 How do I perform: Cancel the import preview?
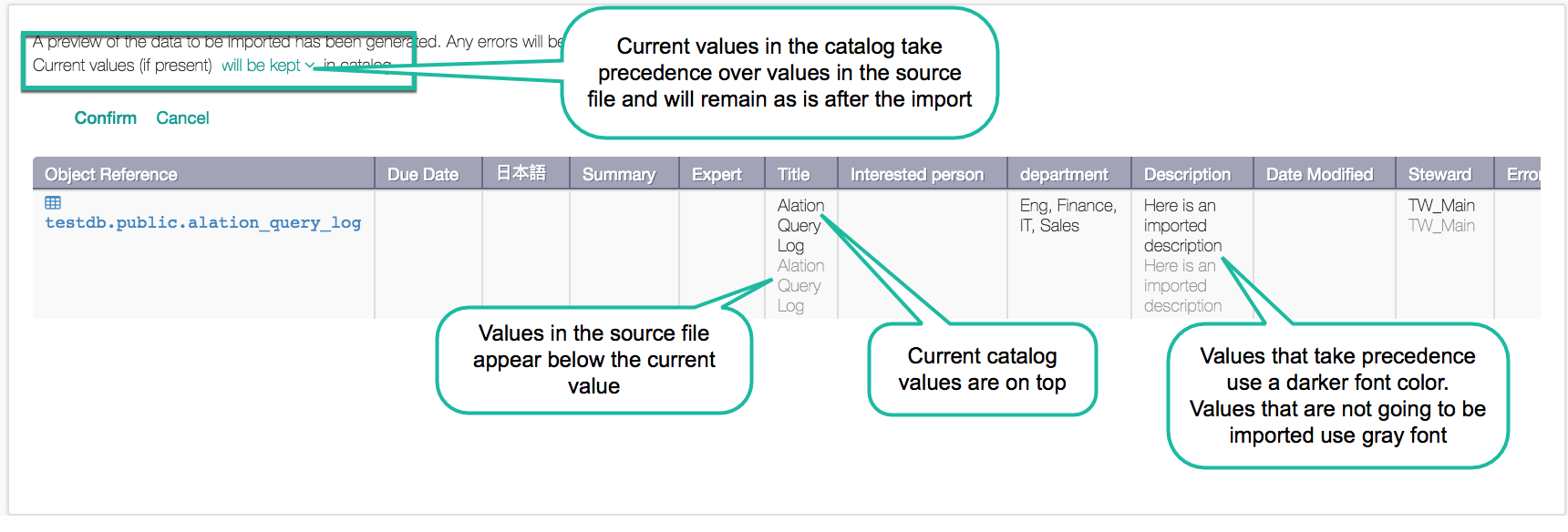click(182, 118)
